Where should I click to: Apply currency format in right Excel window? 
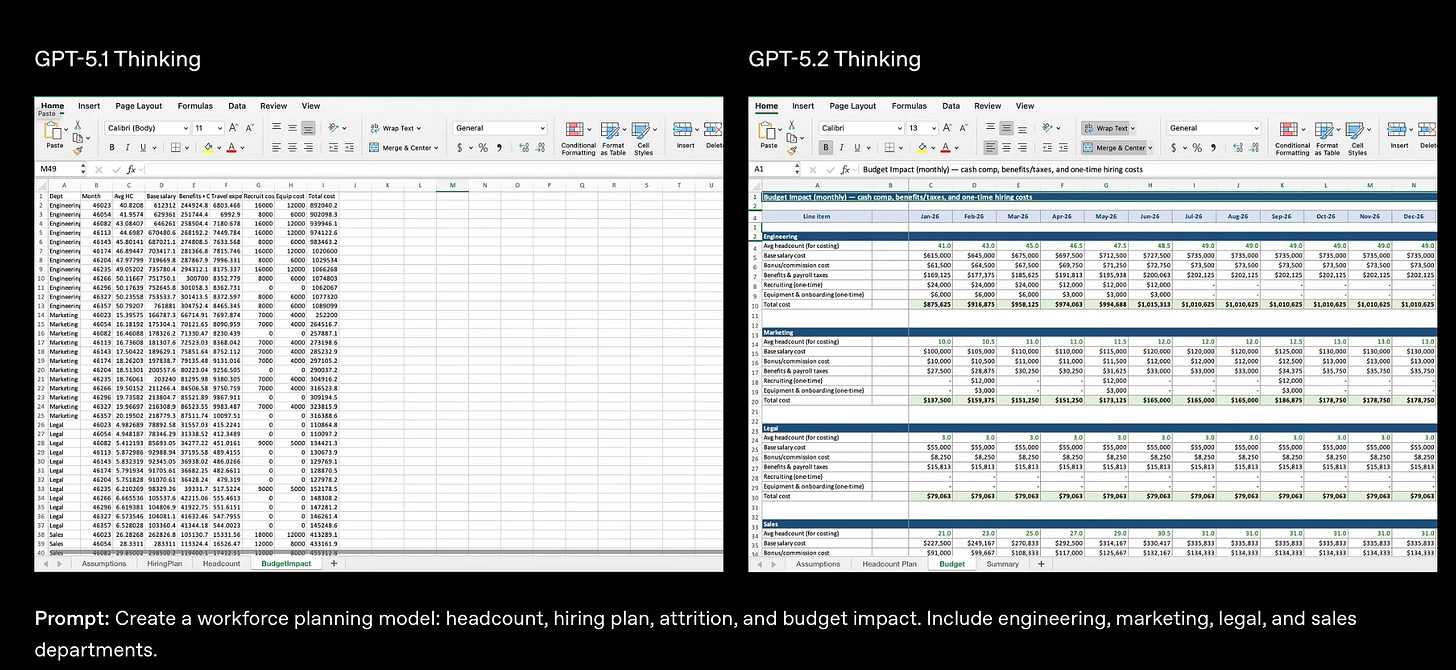click(x=1173, y=148)
